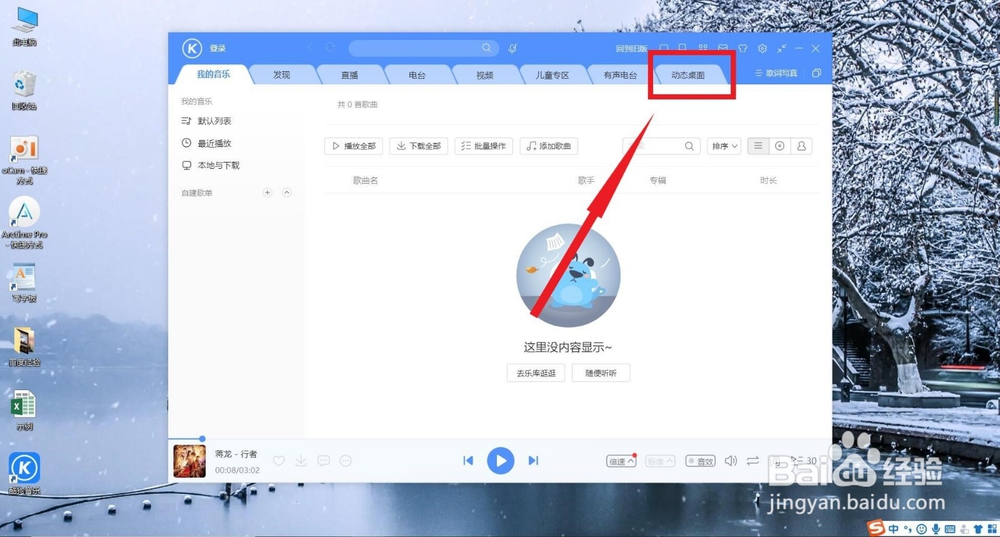Skip to the previous track
This screenshot has height=537, width=1000.
tap(468, 460)
